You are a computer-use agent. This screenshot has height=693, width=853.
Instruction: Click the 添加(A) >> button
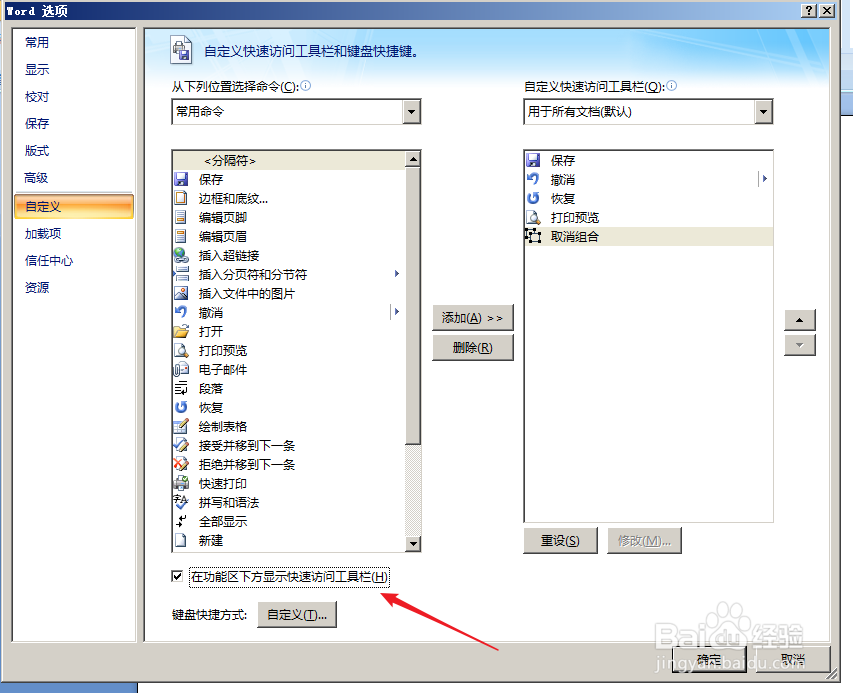[x=473, y=318]
